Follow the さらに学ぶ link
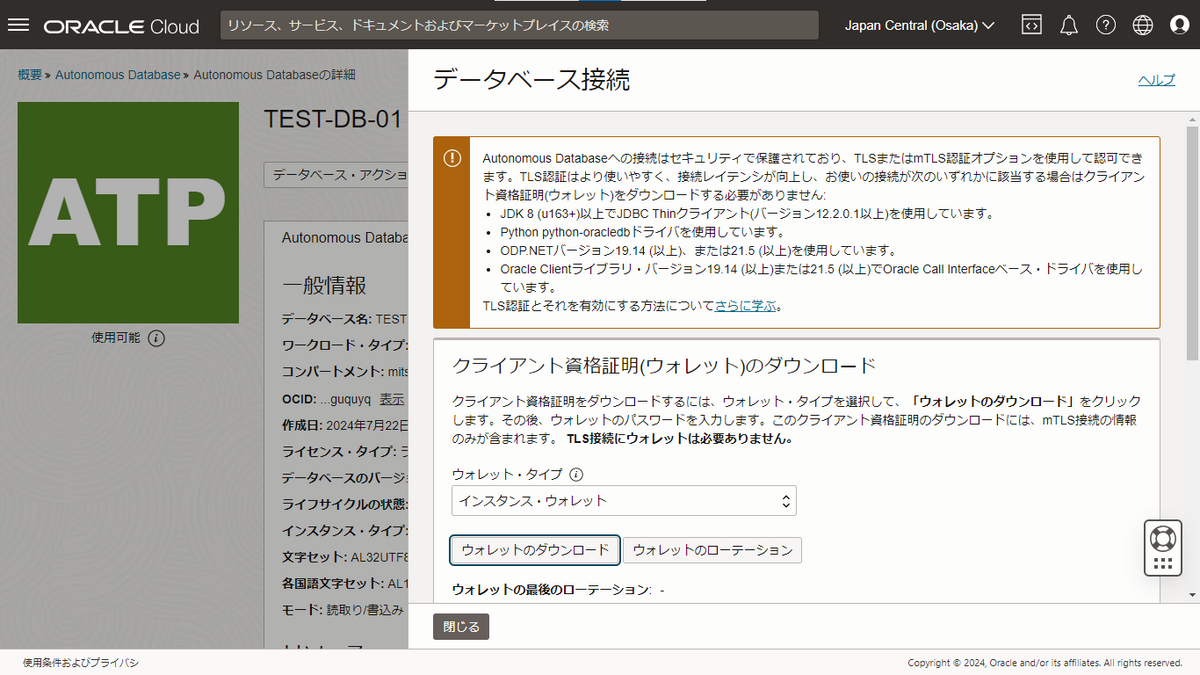The image size is (1200, 675). click(x=745, y=306)
